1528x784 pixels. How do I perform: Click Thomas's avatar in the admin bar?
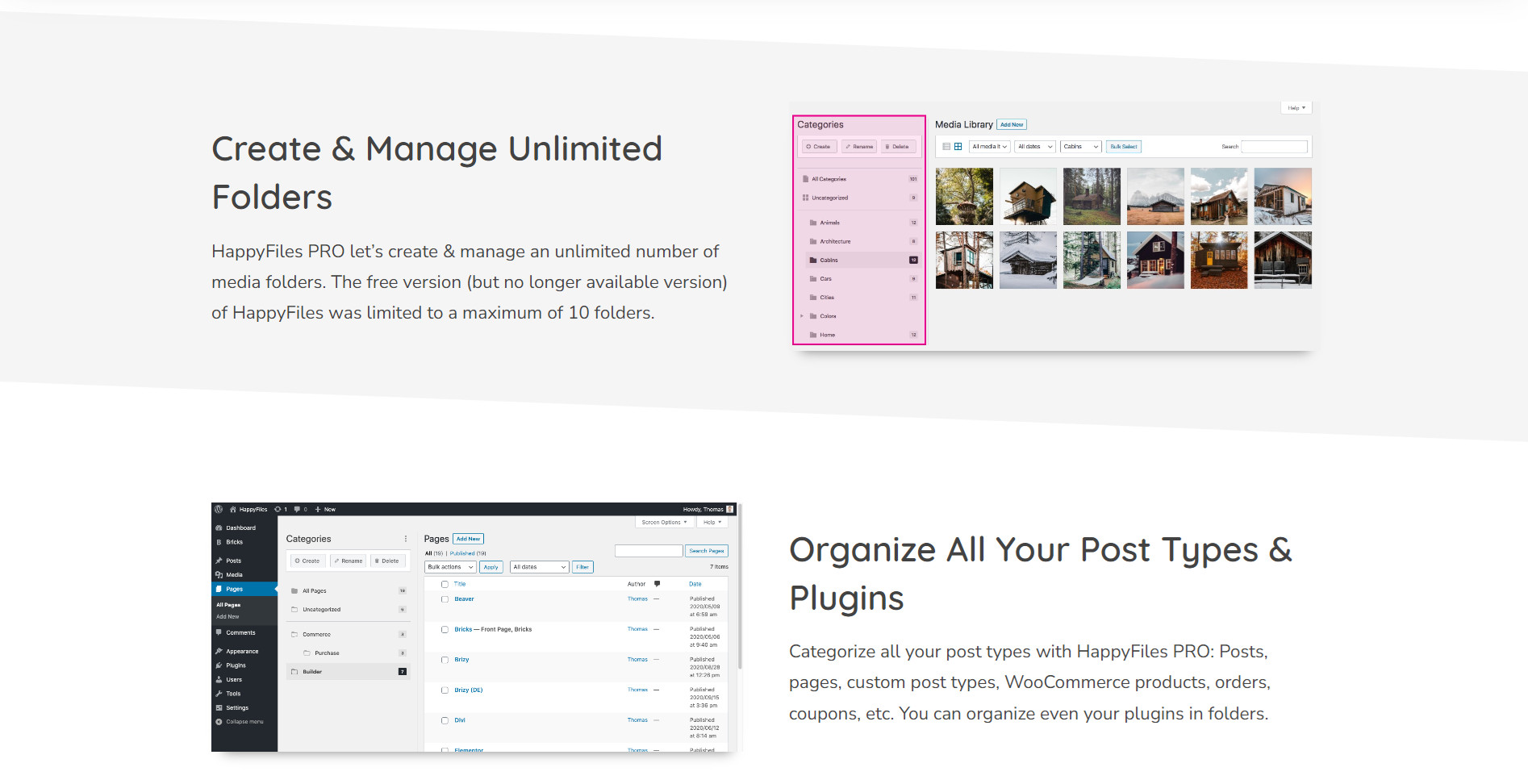click(730, 509)
